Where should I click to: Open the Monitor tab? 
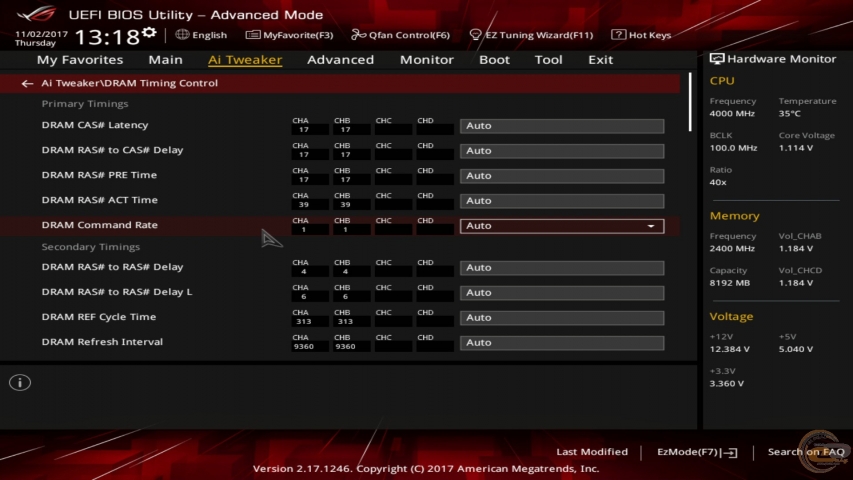[426, 59]
